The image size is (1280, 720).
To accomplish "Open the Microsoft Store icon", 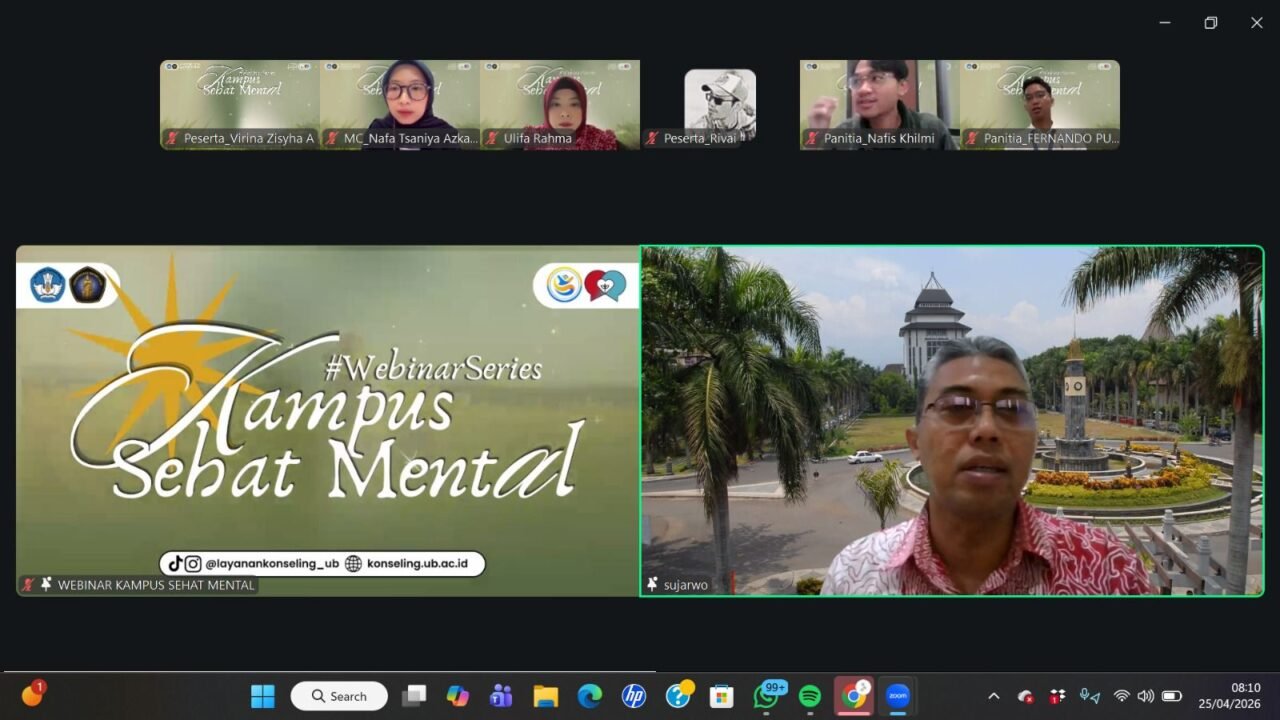I will coord(721,696).
